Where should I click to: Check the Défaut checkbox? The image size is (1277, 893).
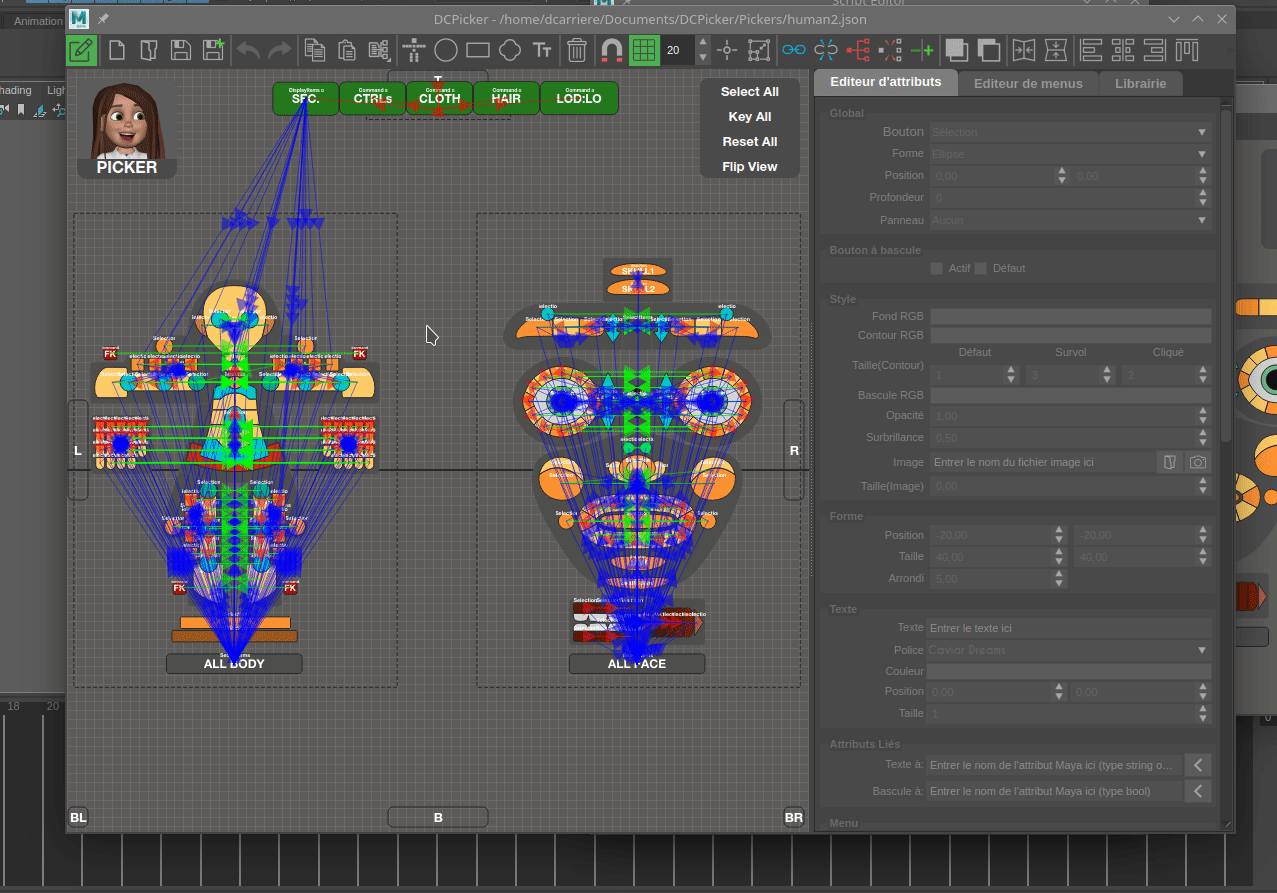[x=981, y=268]
